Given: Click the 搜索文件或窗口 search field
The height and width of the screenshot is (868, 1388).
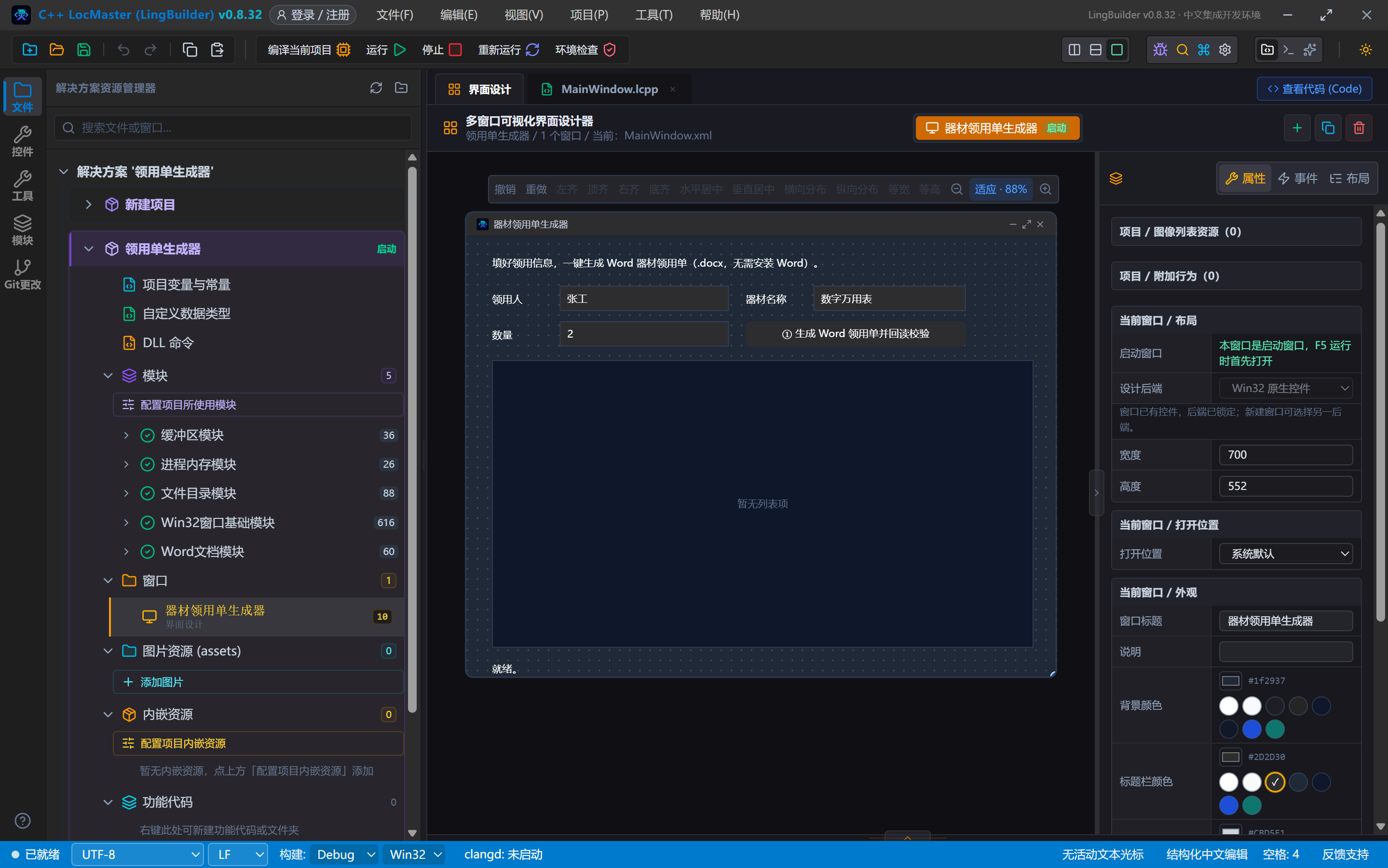Looking at the screenshot, I should point(233,127).
